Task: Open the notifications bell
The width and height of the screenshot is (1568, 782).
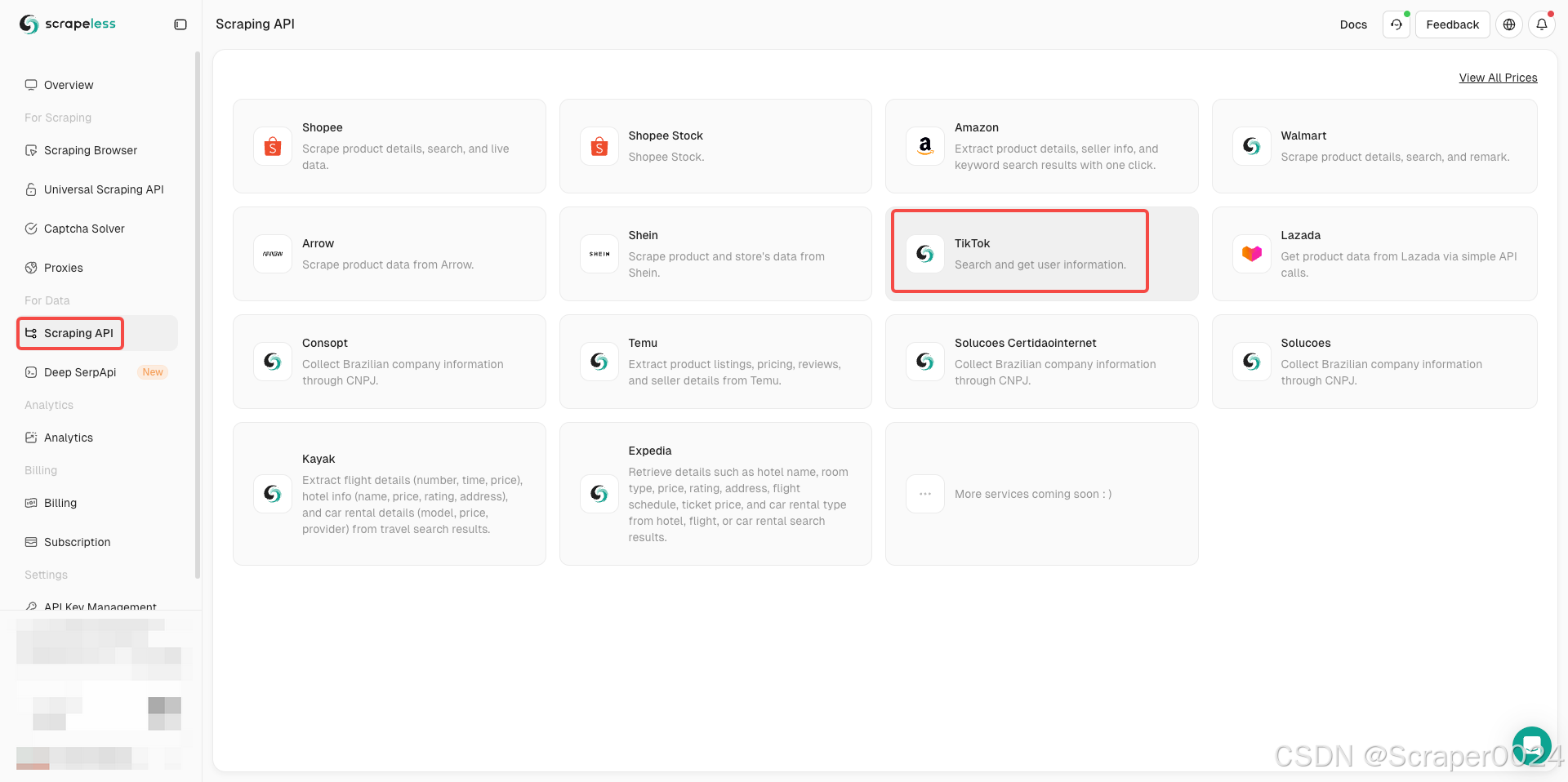Action: 1542,24
